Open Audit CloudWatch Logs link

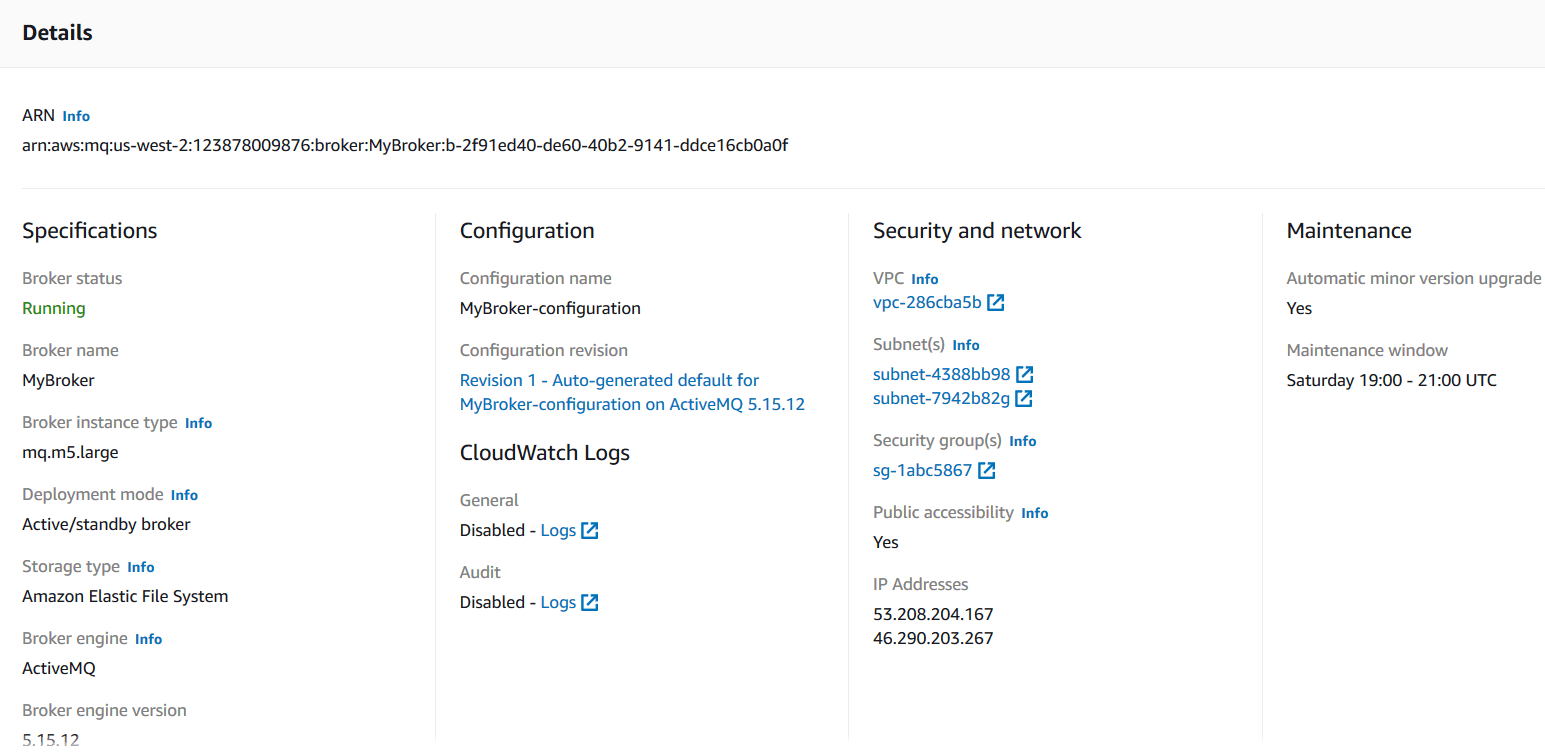[558, 602]
